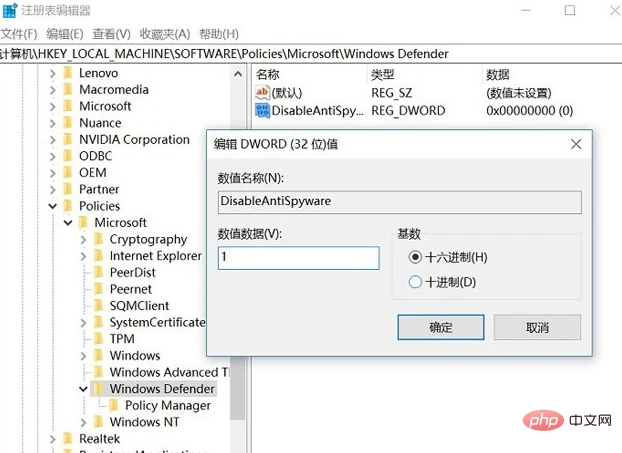Select the Windows Defender folder icon

(x=99, y=389)
